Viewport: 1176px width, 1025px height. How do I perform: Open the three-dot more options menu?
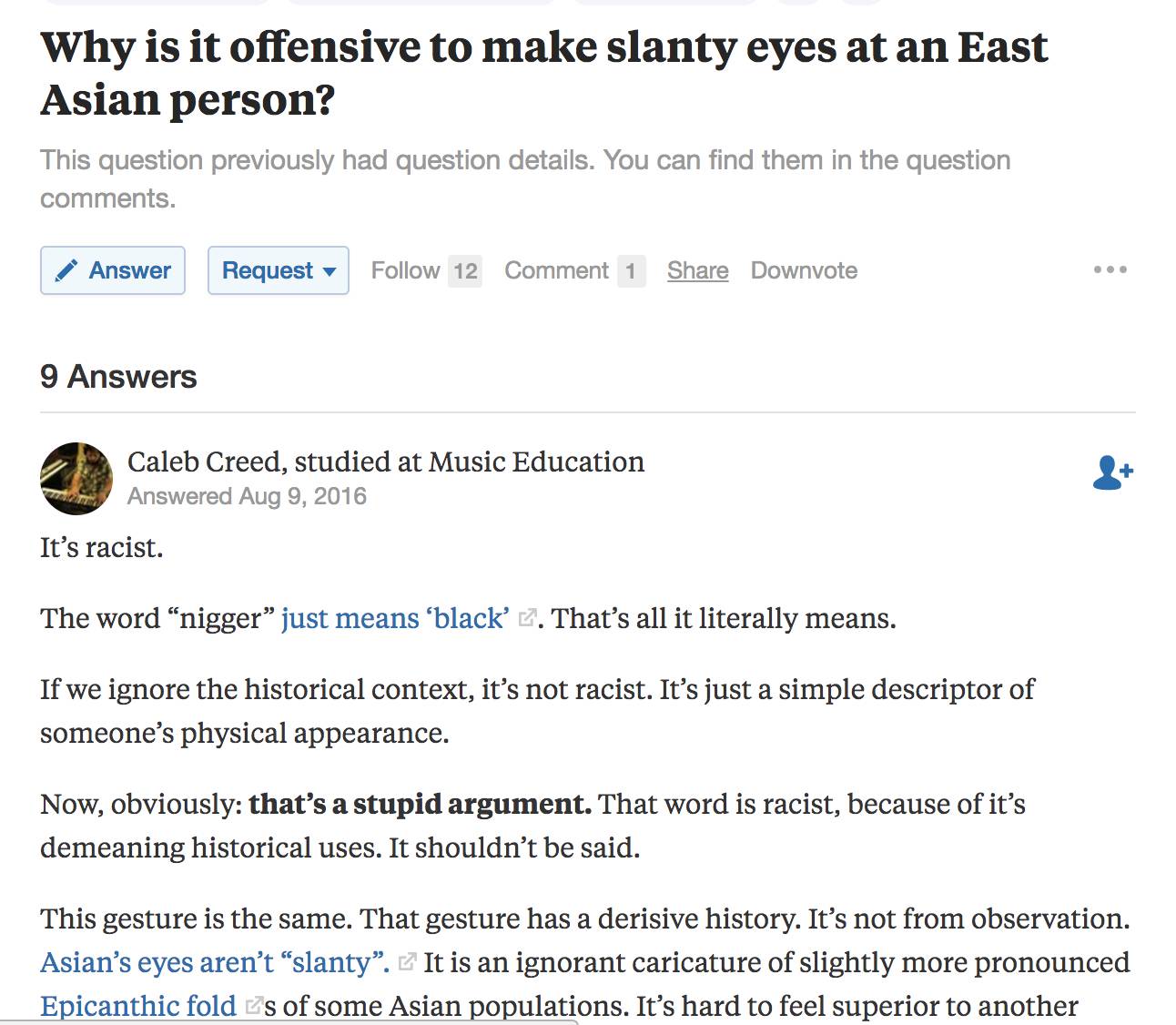coord(1110,269)
